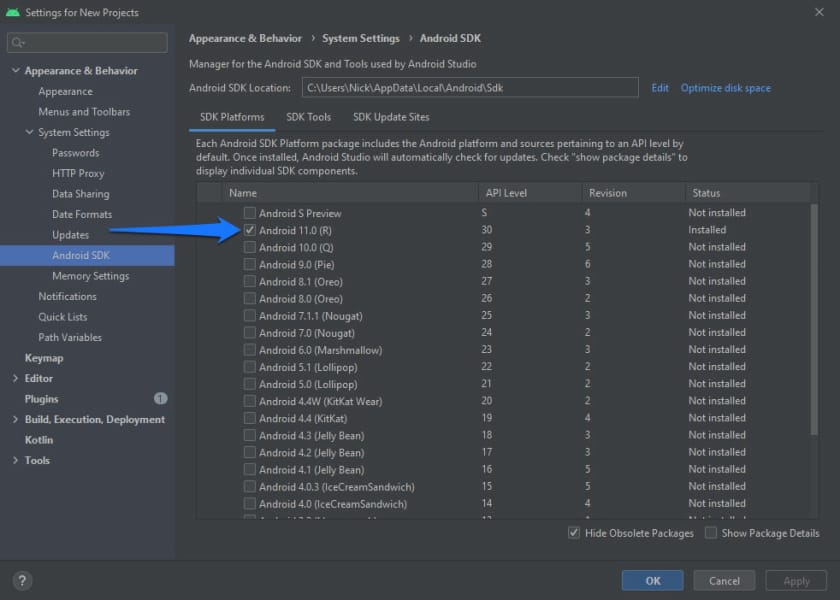Click System Settings in the breadcrumb
The height and width of the screenshot is (600, 840).
[x=361, y=38]
